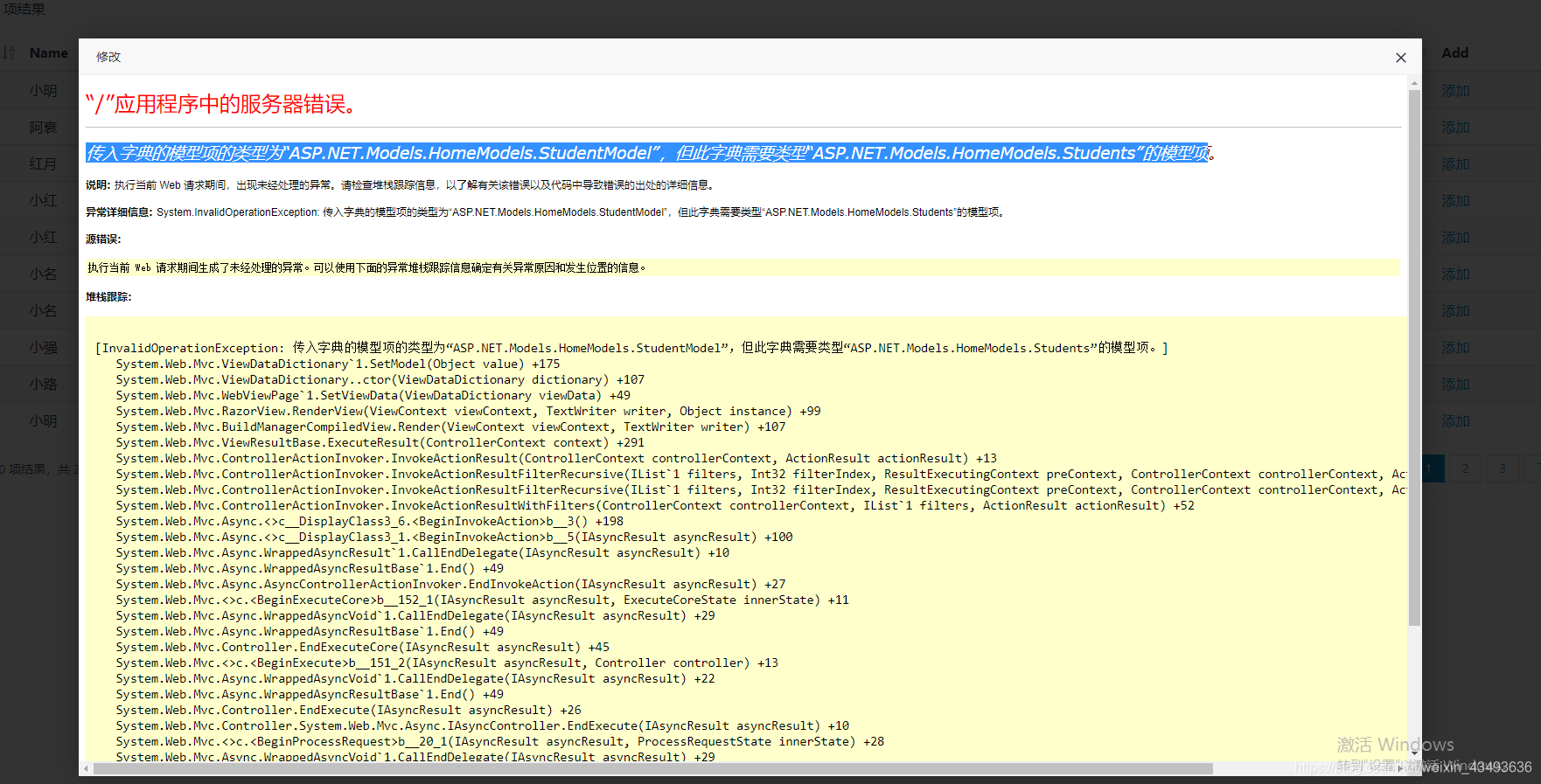Image resolution: width=1541 pixels, height=784 pixels.
Task: Click the name 小路 in background table
Action: (43, 385)
